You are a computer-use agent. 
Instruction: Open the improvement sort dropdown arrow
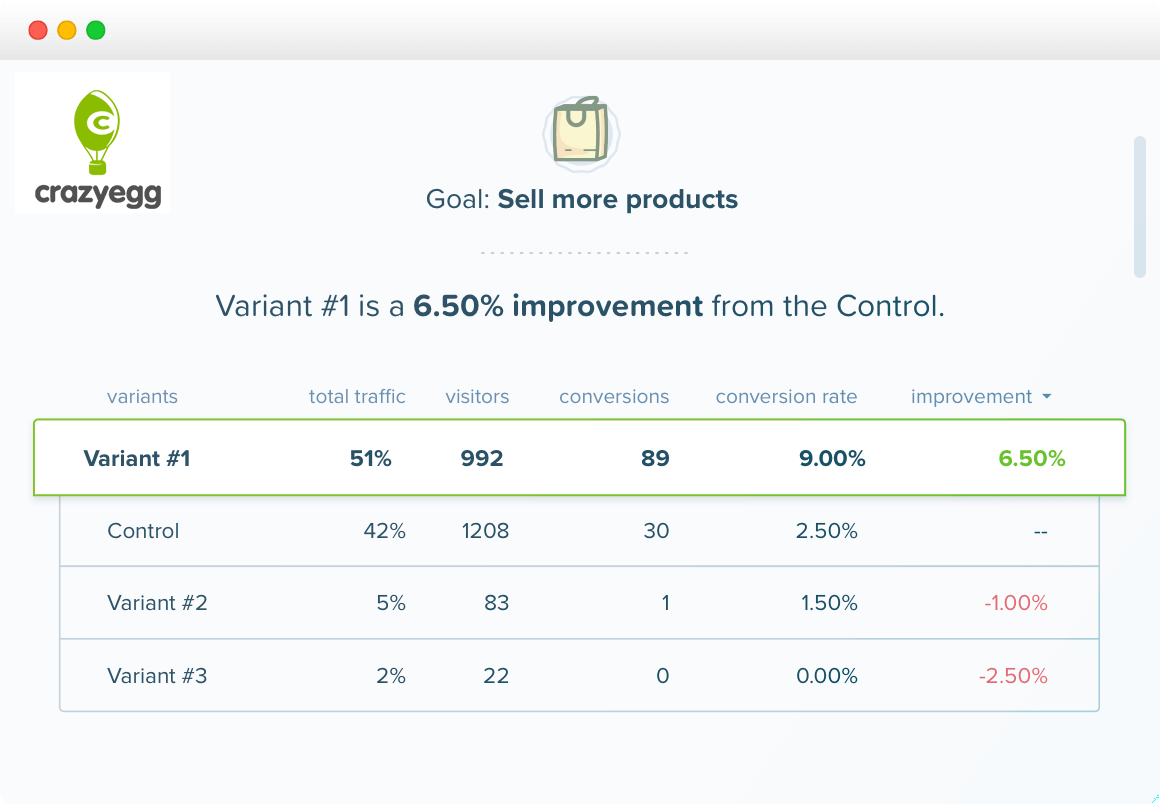click(1046, 397)
